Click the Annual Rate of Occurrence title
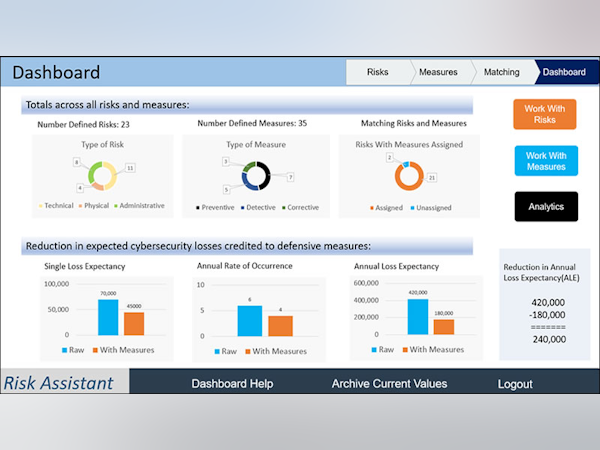The height and width of the screenshot is (450, 600). 245,266
